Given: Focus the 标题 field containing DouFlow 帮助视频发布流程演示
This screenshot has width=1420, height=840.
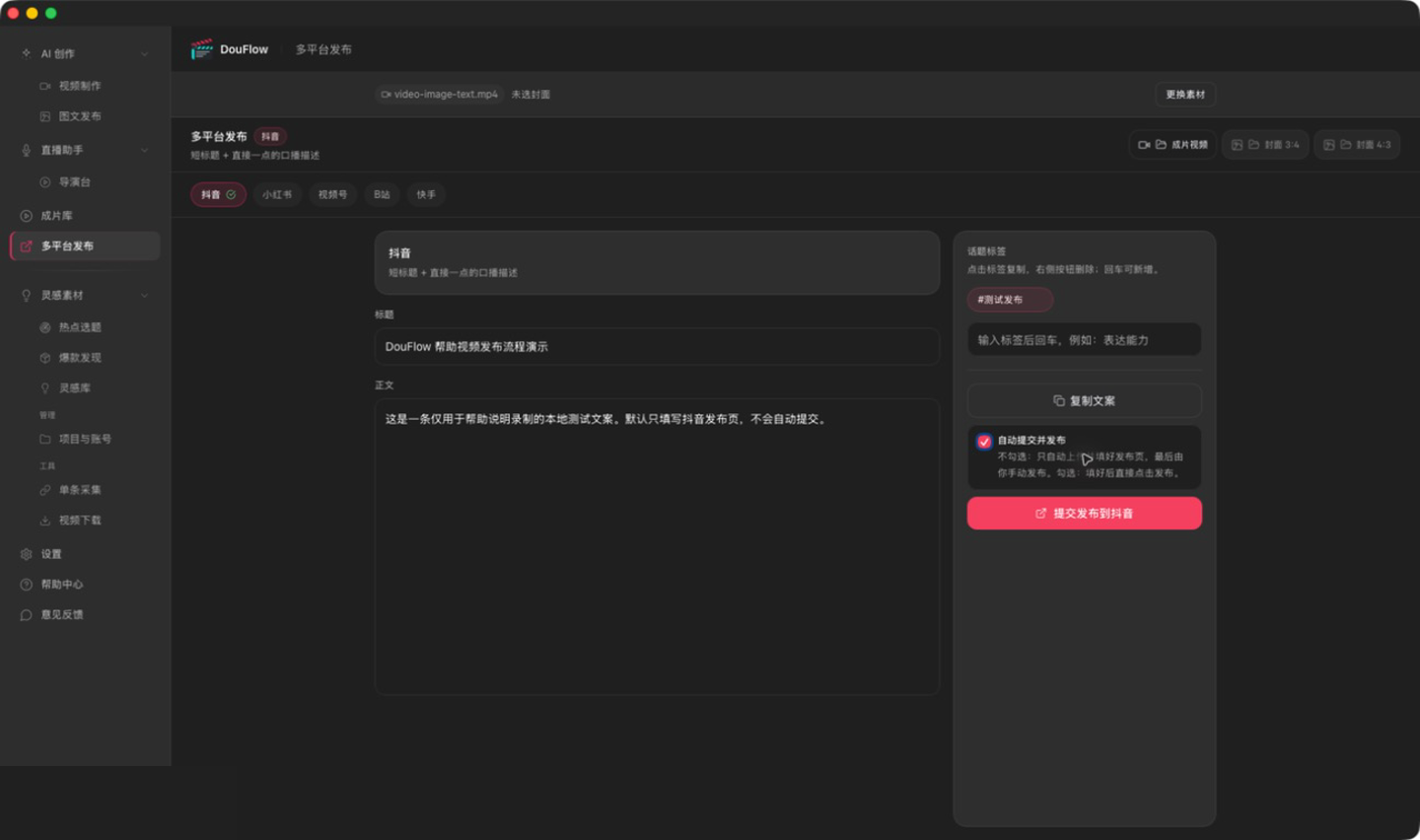Looking at the screenshot, I should point(657,347).
